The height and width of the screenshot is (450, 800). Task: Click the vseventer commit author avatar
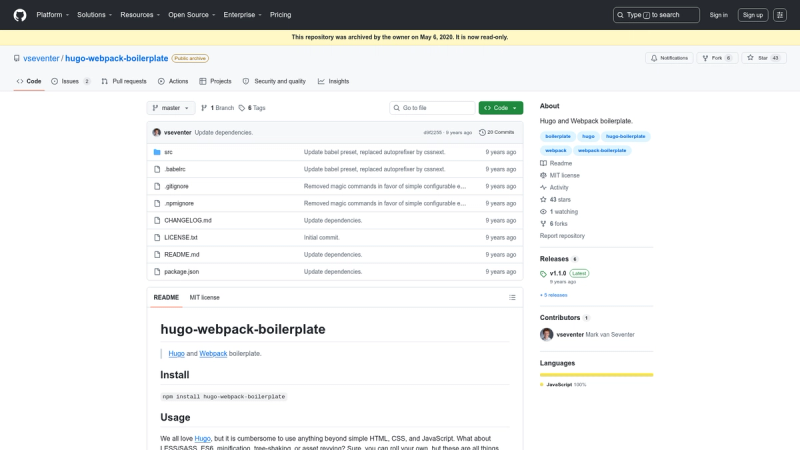[157, 132]
